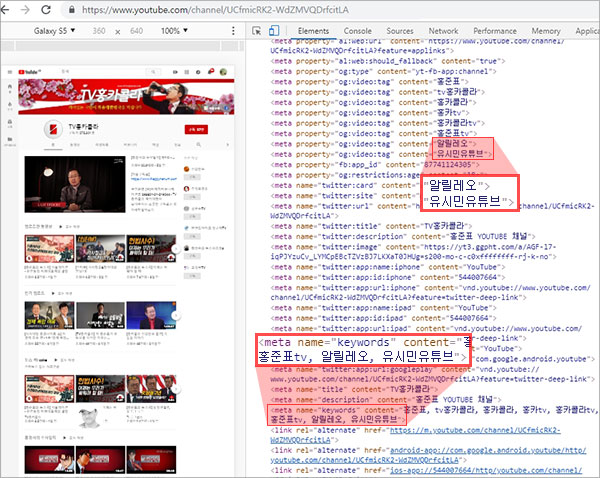This screenshot has width=600, height=478.
Task: Click the Library folder icon in sidebar
Action: pyautogui.click(x=10, y=140)
